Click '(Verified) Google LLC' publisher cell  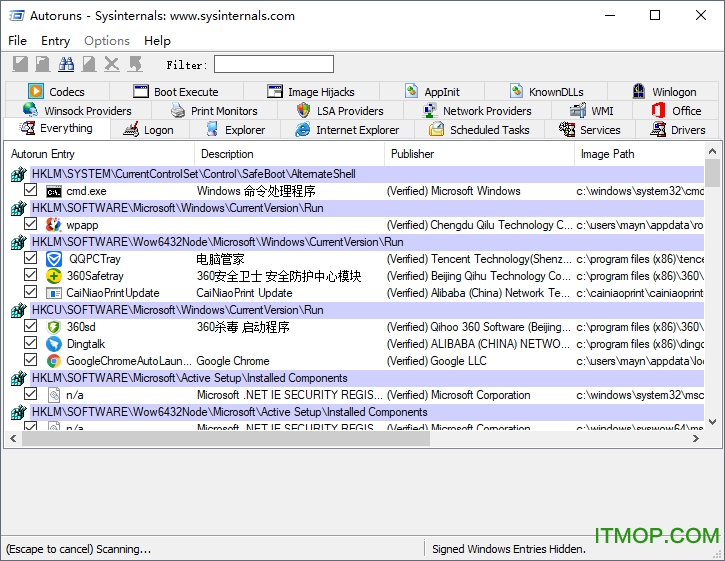[436, 361]
